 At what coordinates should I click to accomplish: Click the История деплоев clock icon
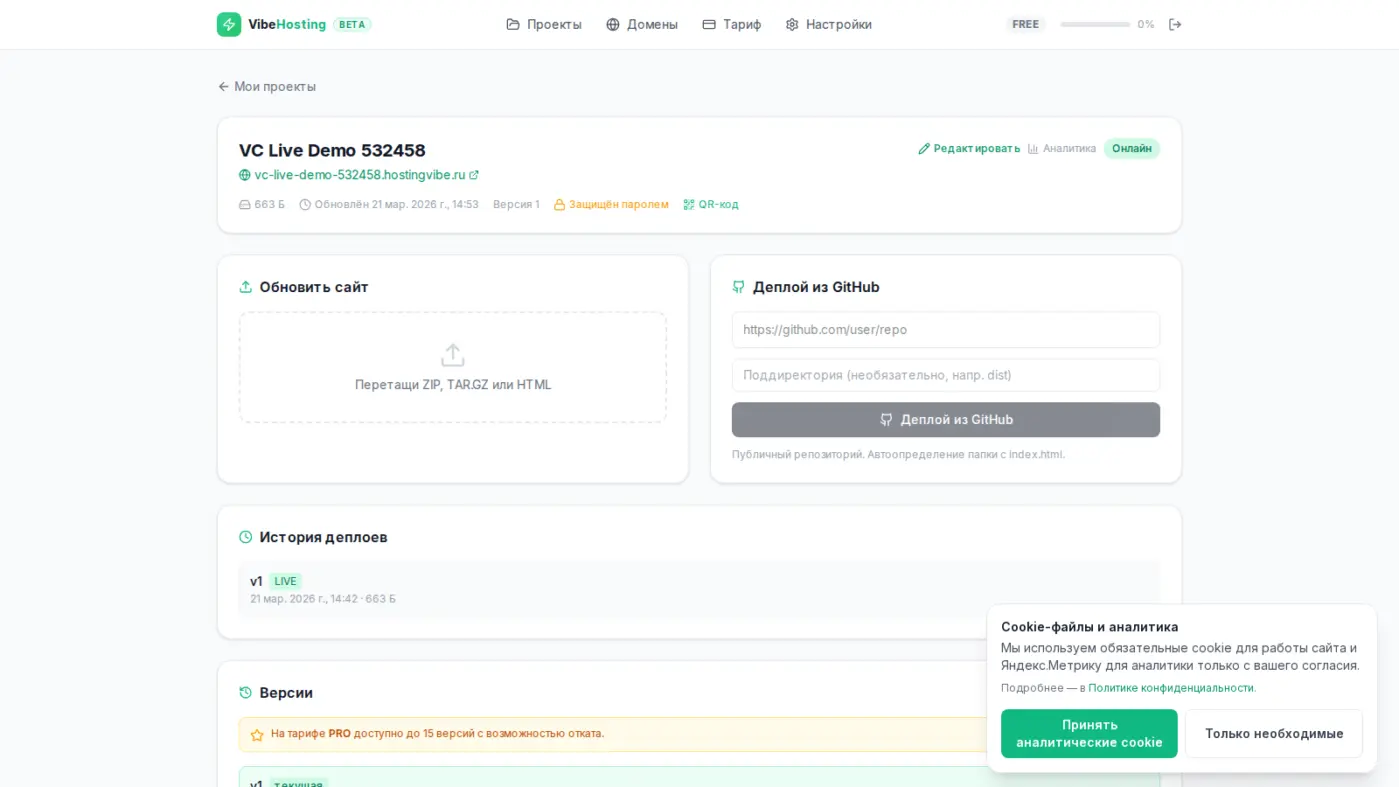[246, 537]
